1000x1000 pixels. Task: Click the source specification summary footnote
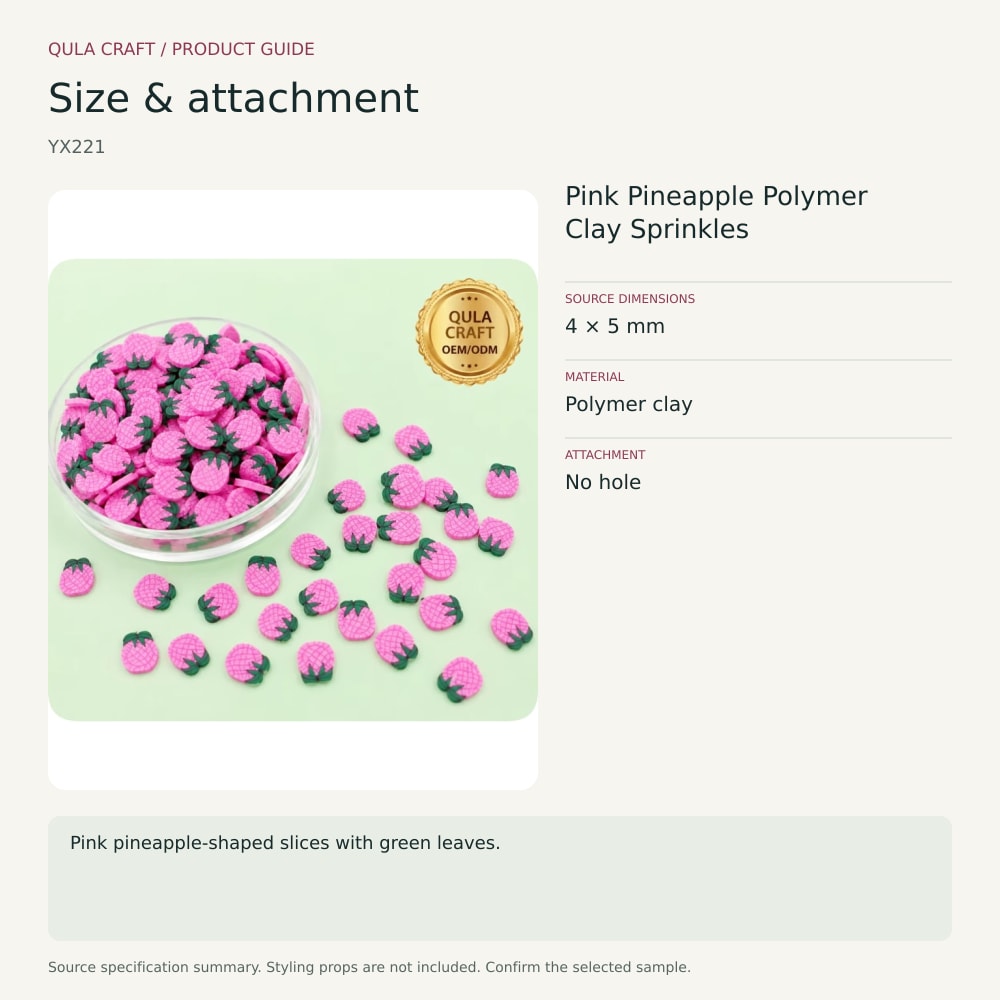[x=369, y=967]
